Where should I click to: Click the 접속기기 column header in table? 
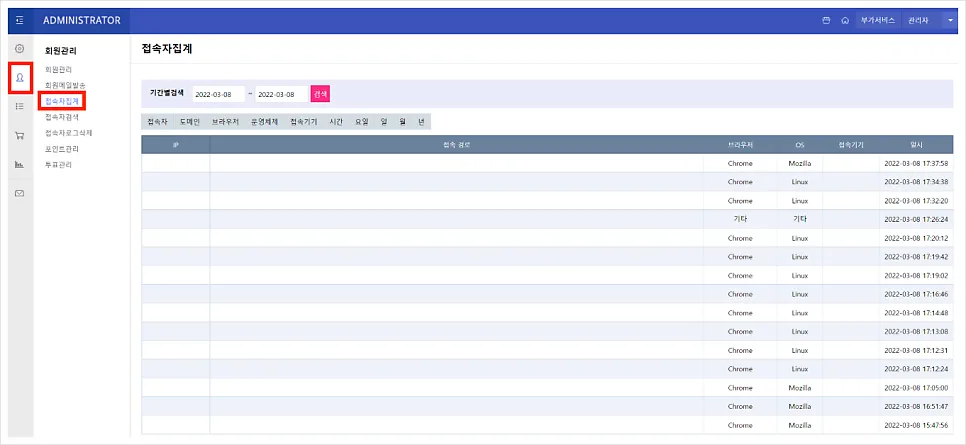tap(851, 145)
